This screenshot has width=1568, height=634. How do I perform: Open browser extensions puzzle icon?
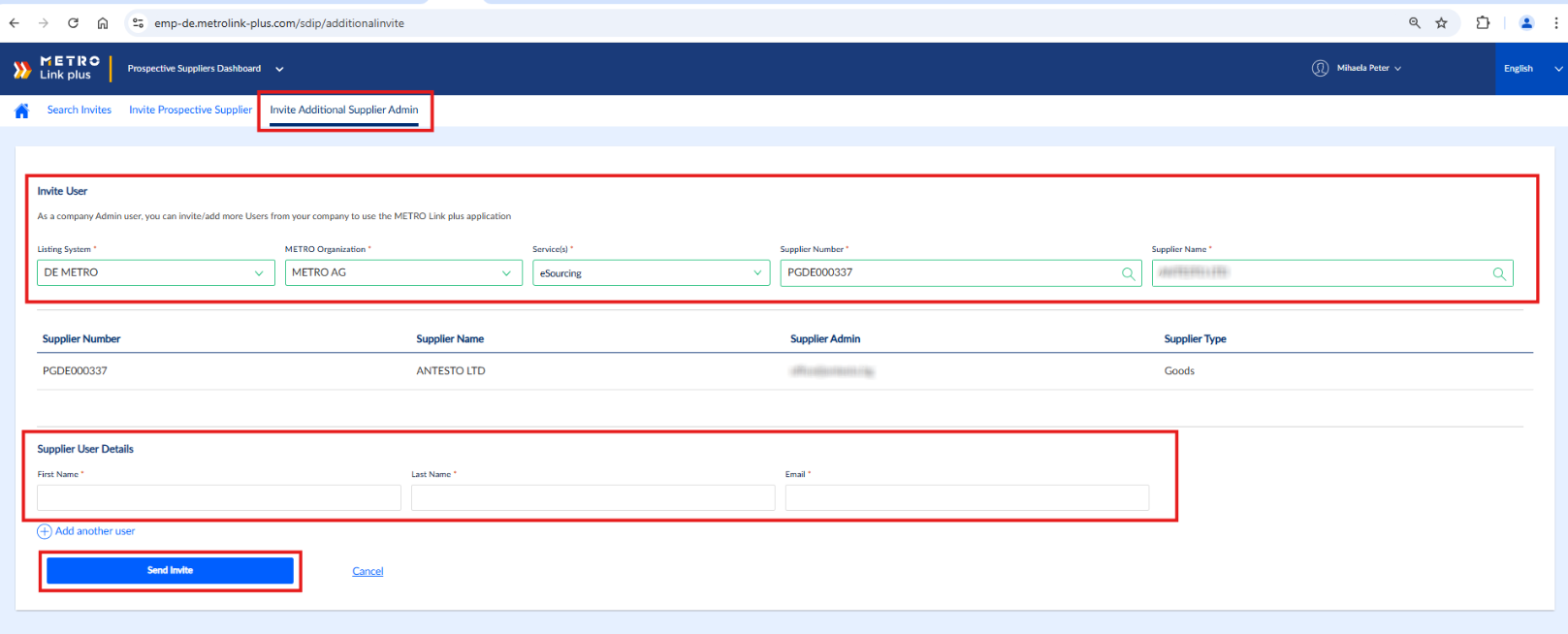(x=1483, y=23)
